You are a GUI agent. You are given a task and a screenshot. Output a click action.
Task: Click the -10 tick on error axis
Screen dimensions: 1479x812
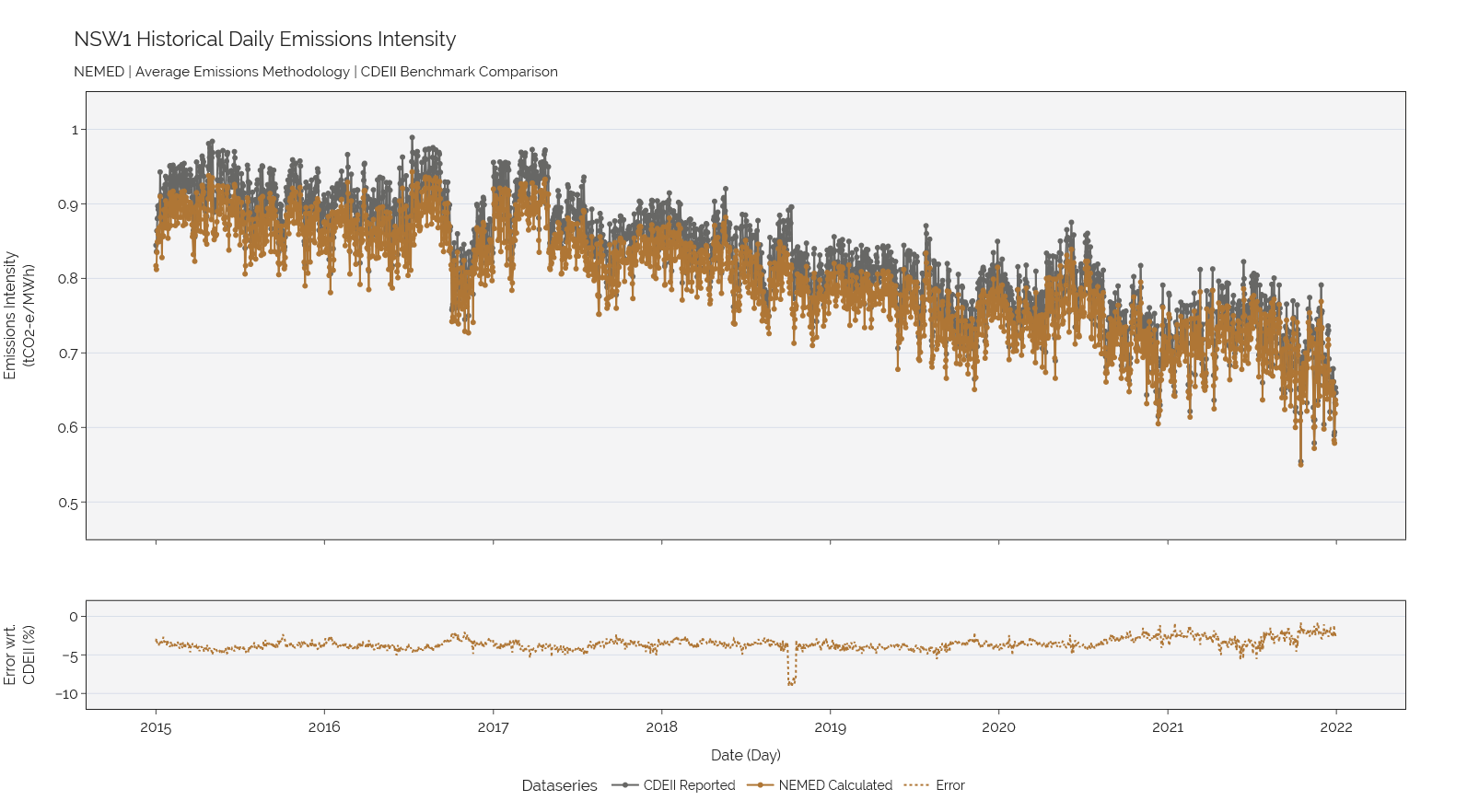[x=66, y=694]
